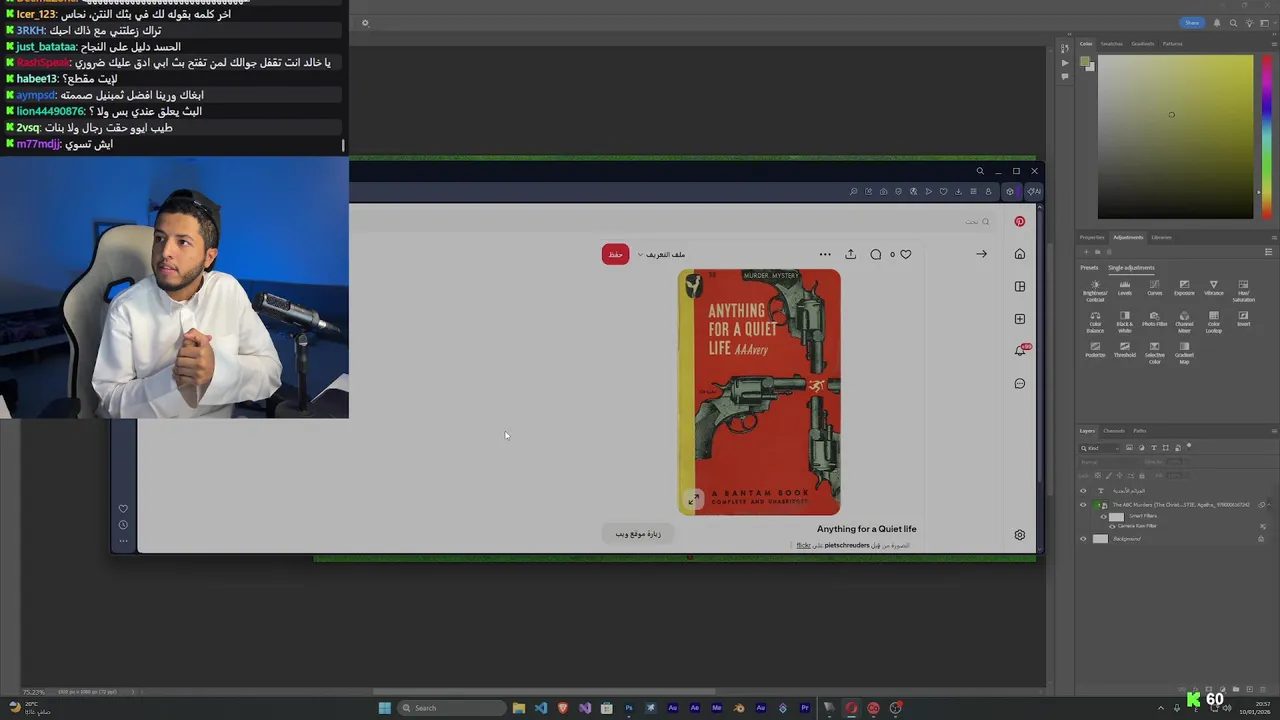Add a Curves adjustment
Screen dimensions: 1280x720
(1155, 288)
